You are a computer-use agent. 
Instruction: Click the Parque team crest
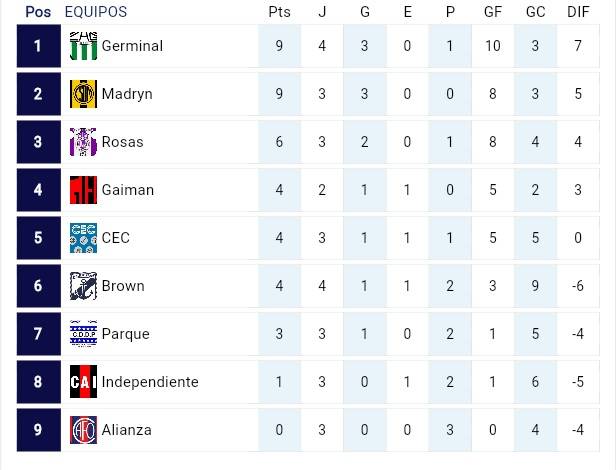(83, 334)
